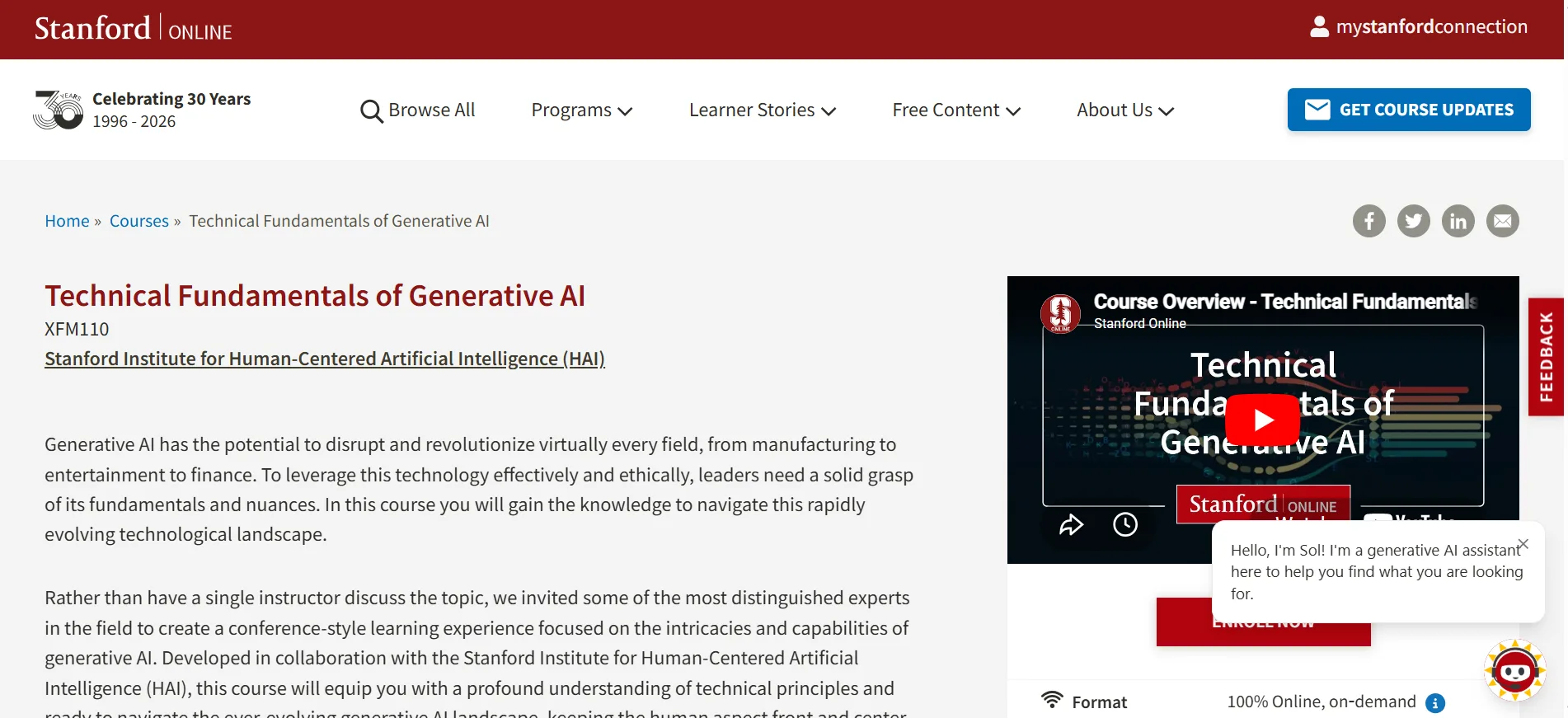1568x718 pixels.
Task: Share course via email icon
Action: pyautogui.click(x=1503, y=221)
